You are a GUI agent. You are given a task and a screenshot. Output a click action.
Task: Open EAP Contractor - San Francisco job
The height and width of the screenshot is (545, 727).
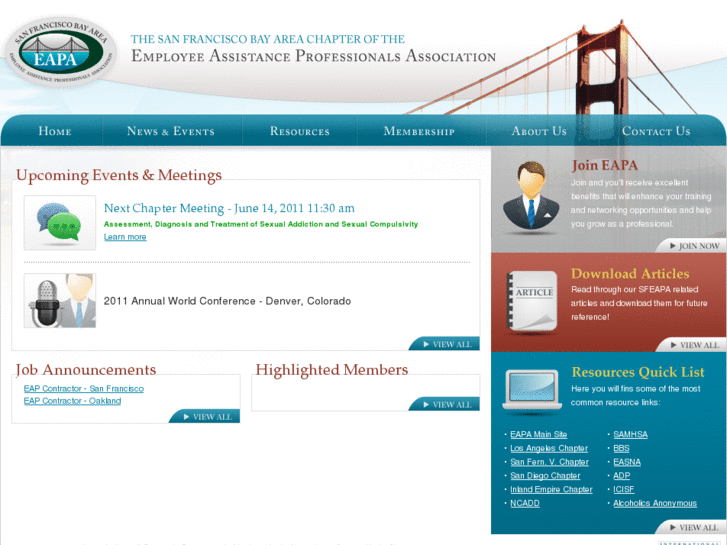[83, 389]
